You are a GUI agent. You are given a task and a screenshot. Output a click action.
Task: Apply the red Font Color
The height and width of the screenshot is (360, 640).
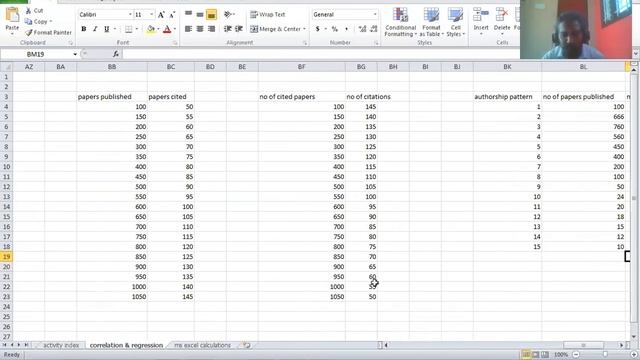point(167,29)
